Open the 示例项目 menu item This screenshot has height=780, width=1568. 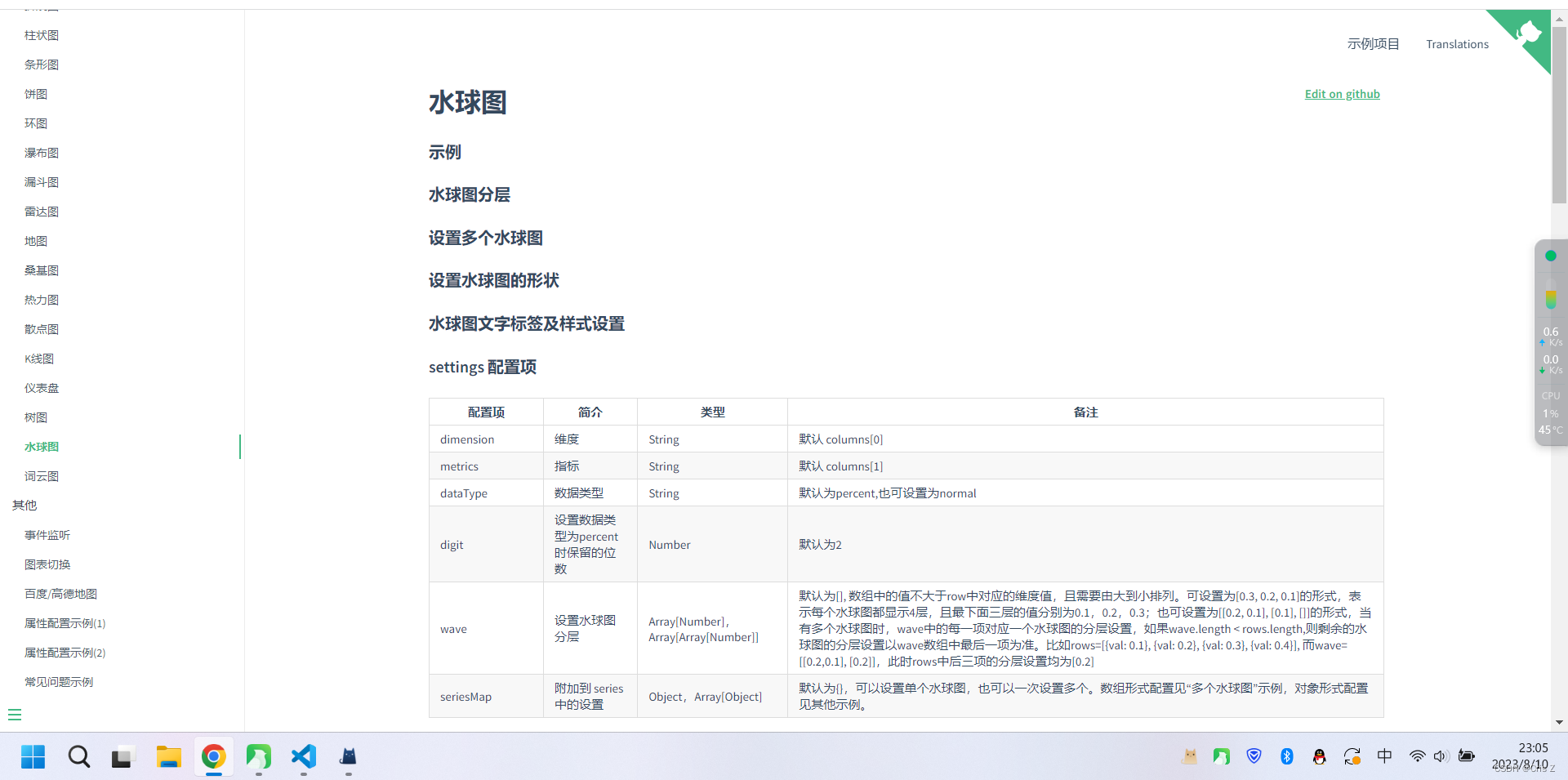(1373, 44)
